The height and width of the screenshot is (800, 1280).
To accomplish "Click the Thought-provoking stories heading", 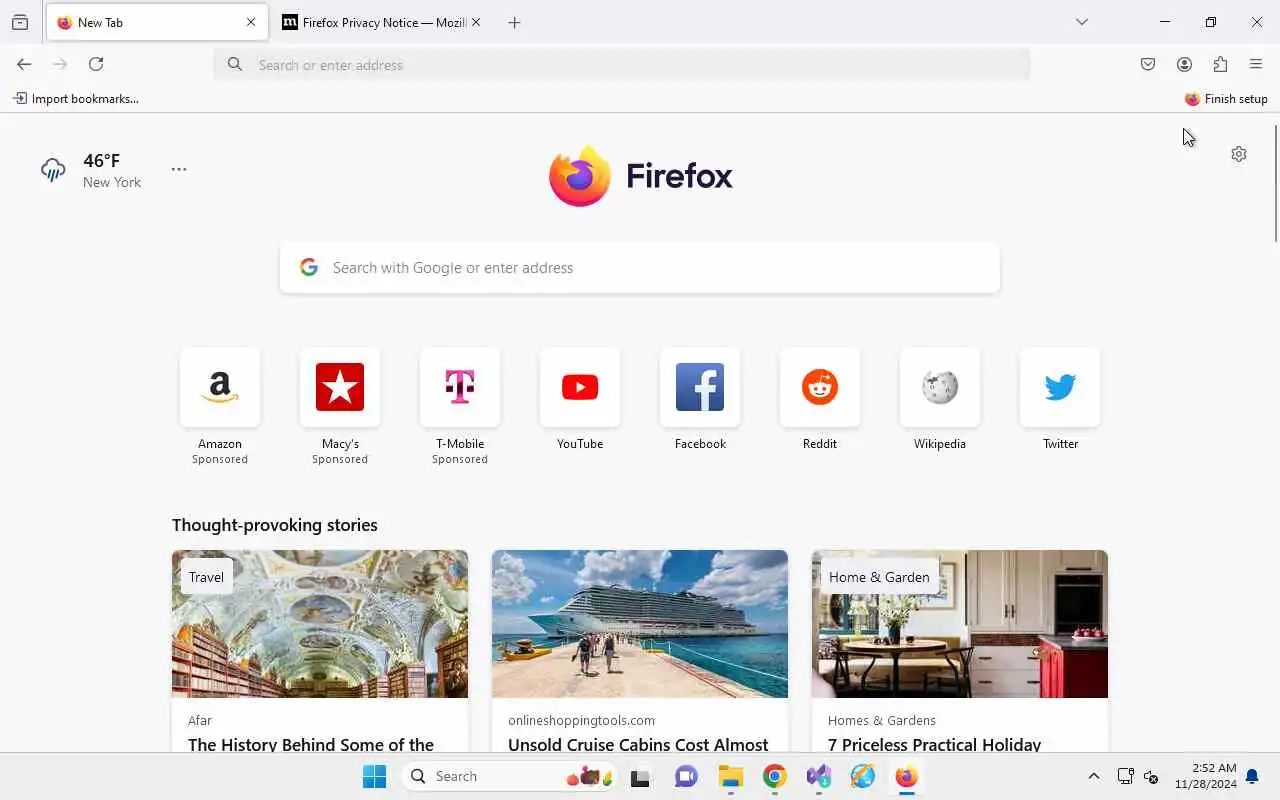I will click(x=275, y=525).
